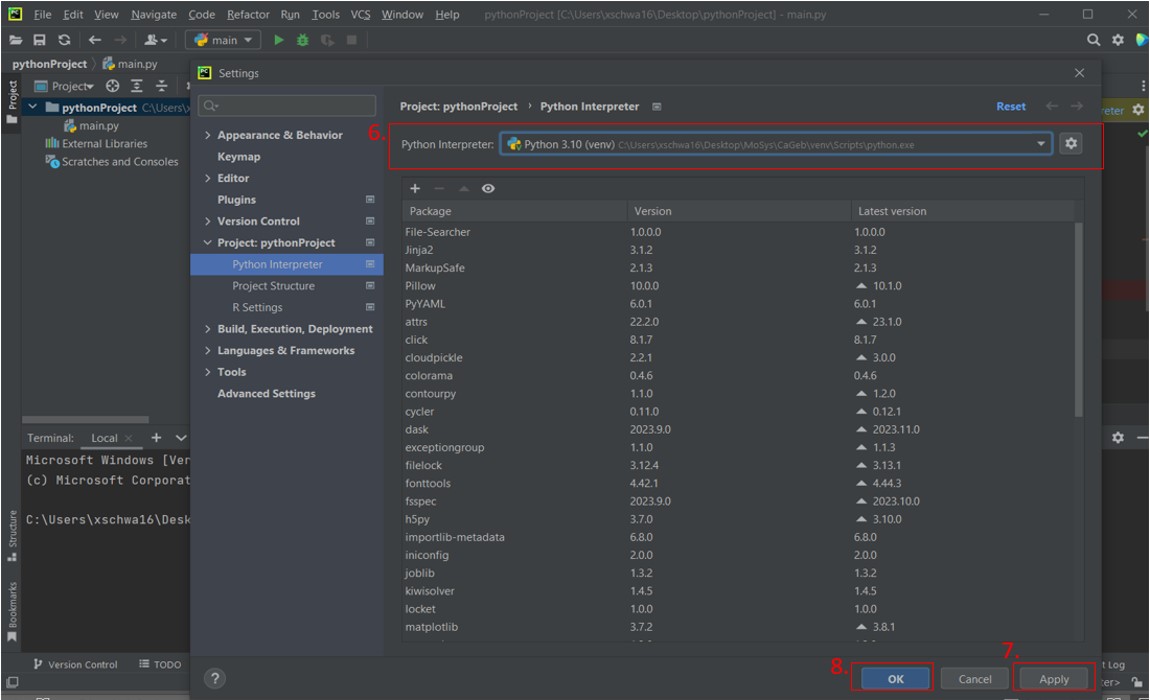Open the Navigate menu
The height and width of the screenshot is (700, 1150).
click(153, 14)
